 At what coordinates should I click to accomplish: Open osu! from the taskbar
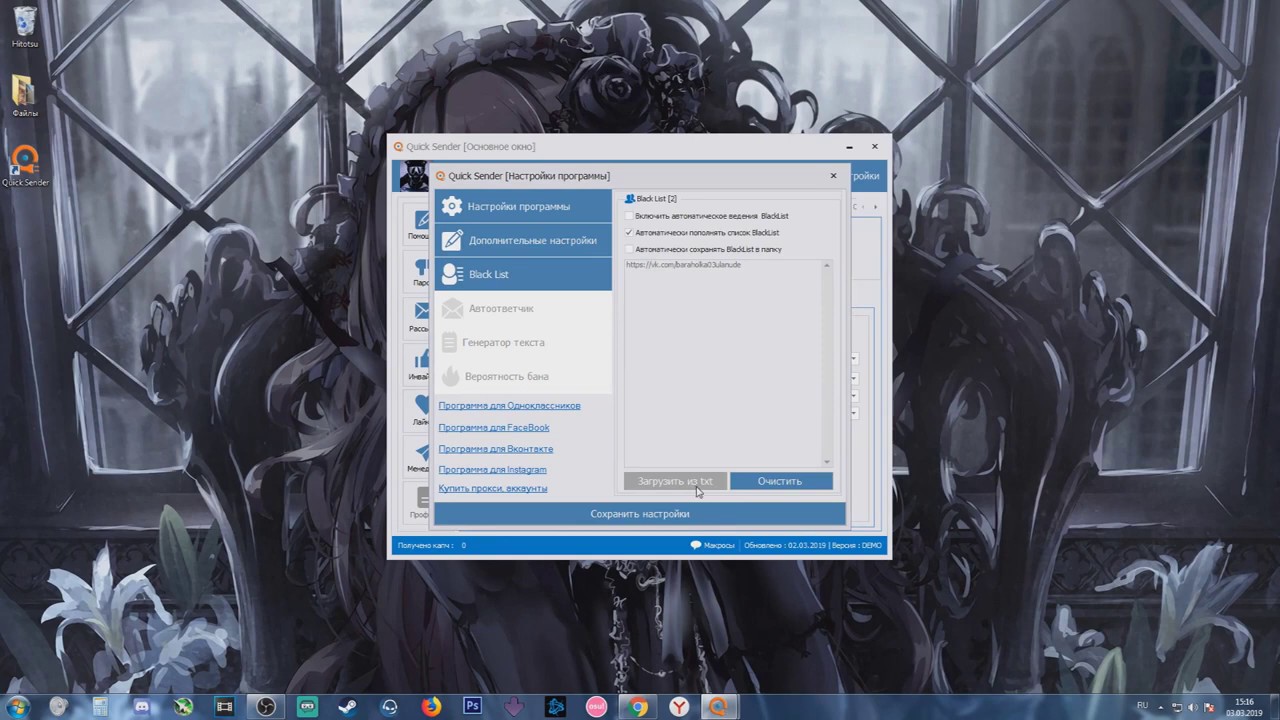pyautogui.click(x=596, y=707)
